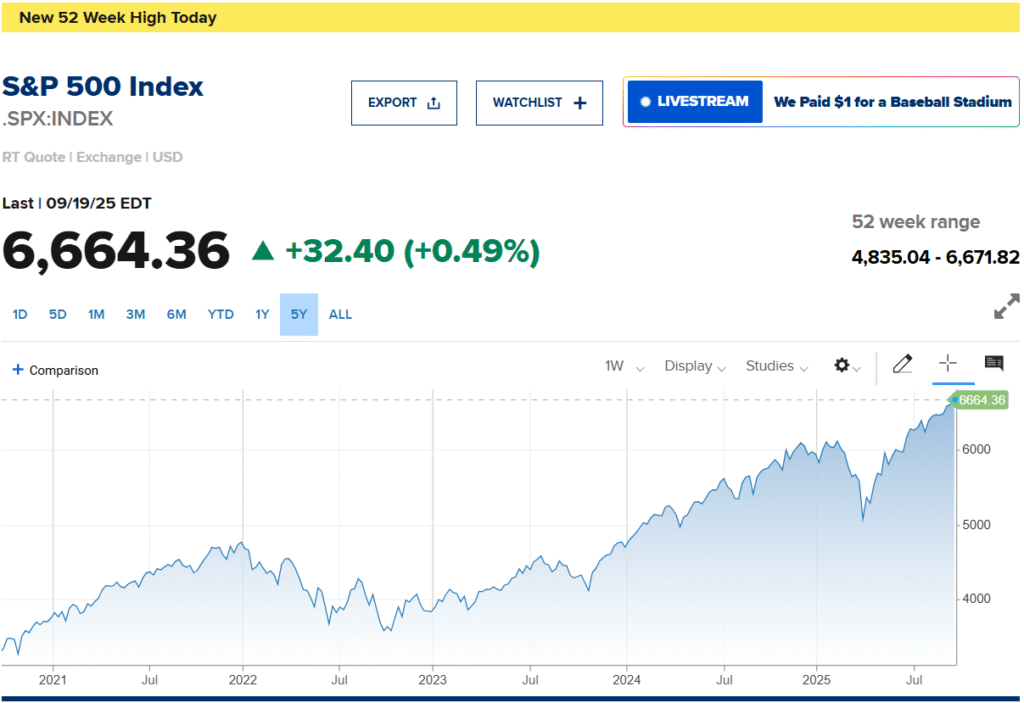Open the chart comments icon
This screenshot has width=1024, height=703.
point(994,364)
